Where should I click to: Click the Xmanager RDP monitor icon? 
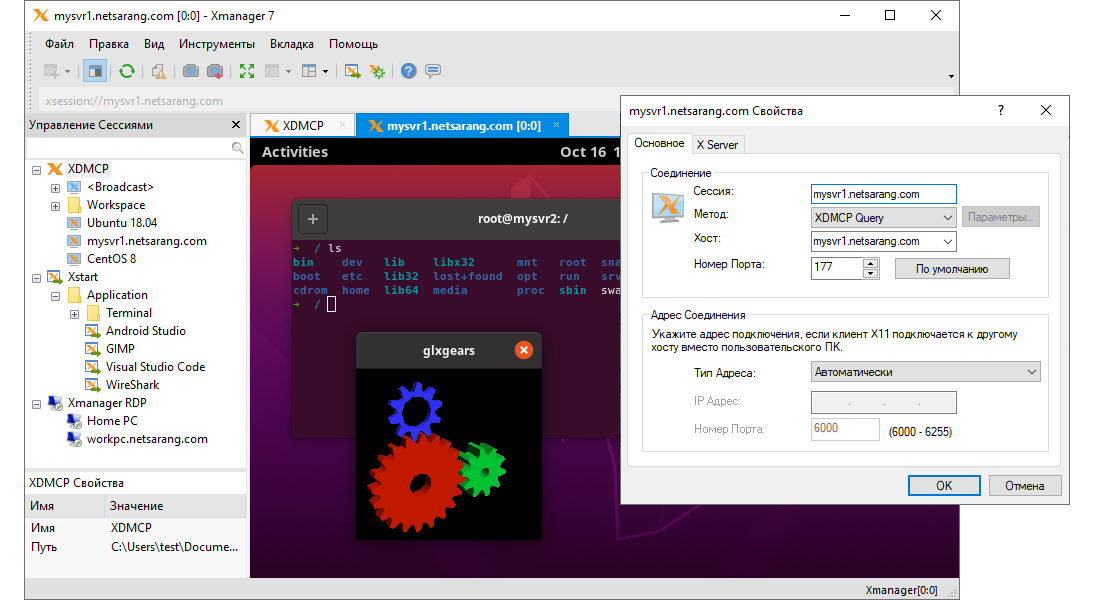(55, 403)
